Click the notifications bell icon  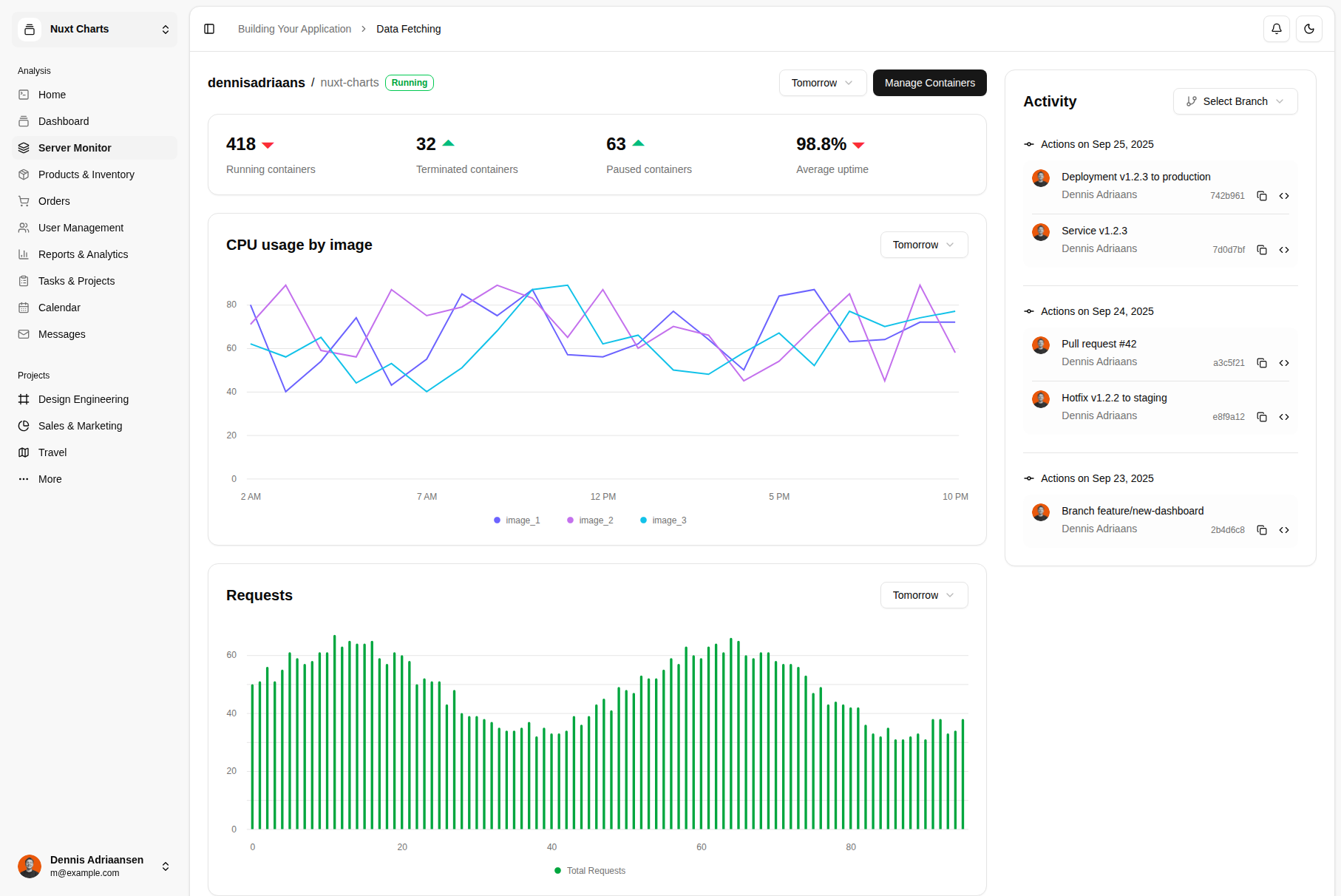[x=1276, y=29]
